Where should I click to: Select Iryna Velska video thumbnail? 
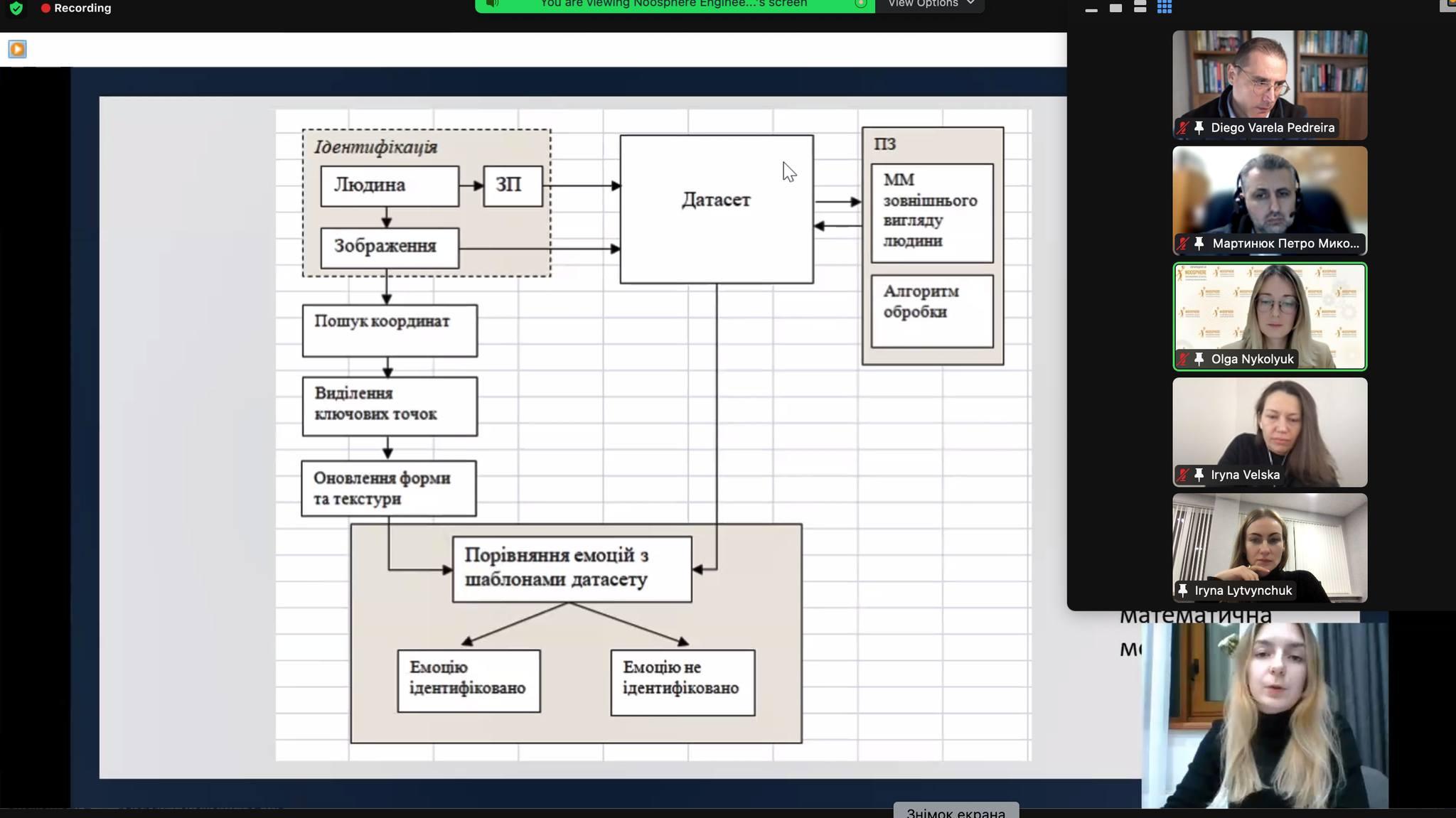click(x=1270, y=431)
